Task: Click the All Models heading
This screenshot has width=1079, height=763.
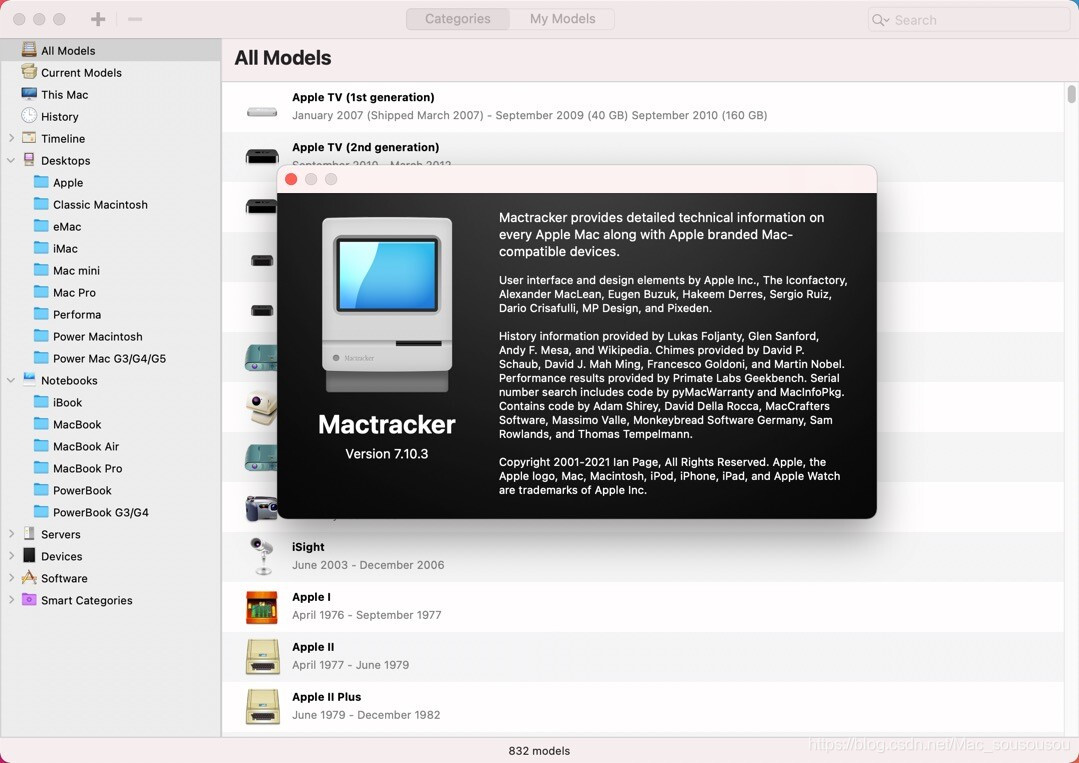Action: pos(283,58)
